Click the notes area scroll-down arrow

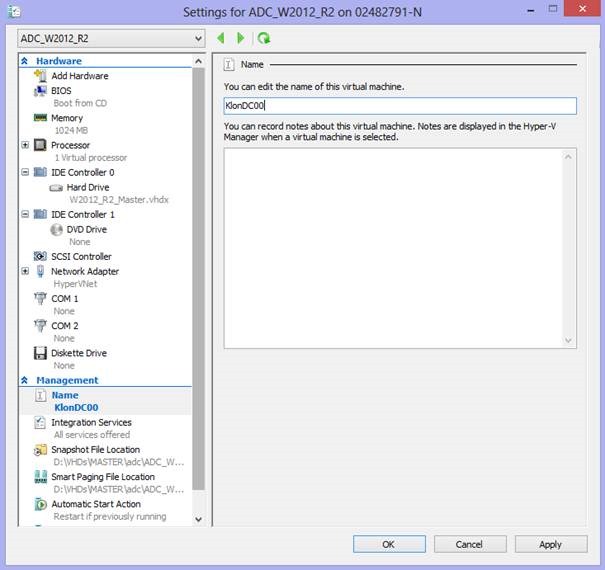pyautogui.click(x=568, y=340)
